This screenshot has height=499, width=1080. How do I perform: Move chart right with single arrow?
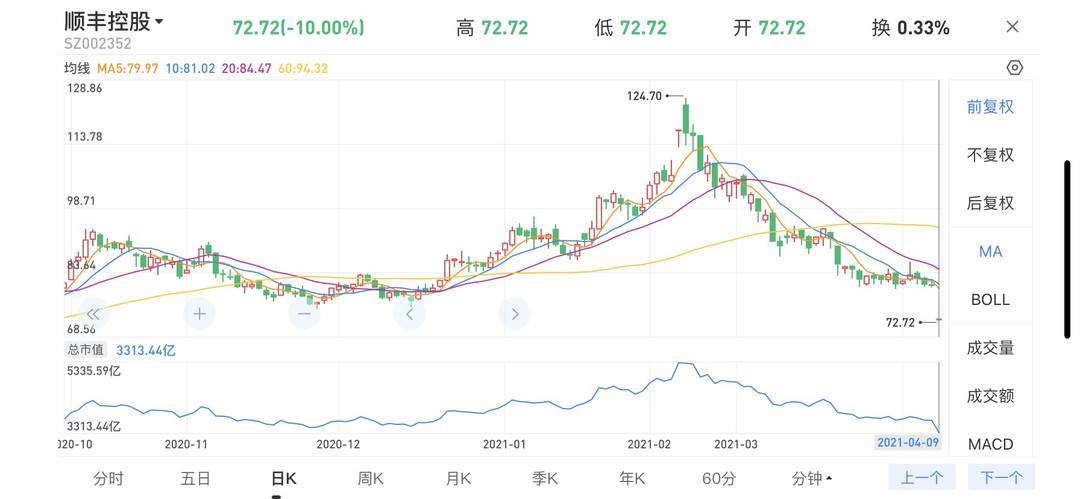pyautogui.click(x=515, y=314)
